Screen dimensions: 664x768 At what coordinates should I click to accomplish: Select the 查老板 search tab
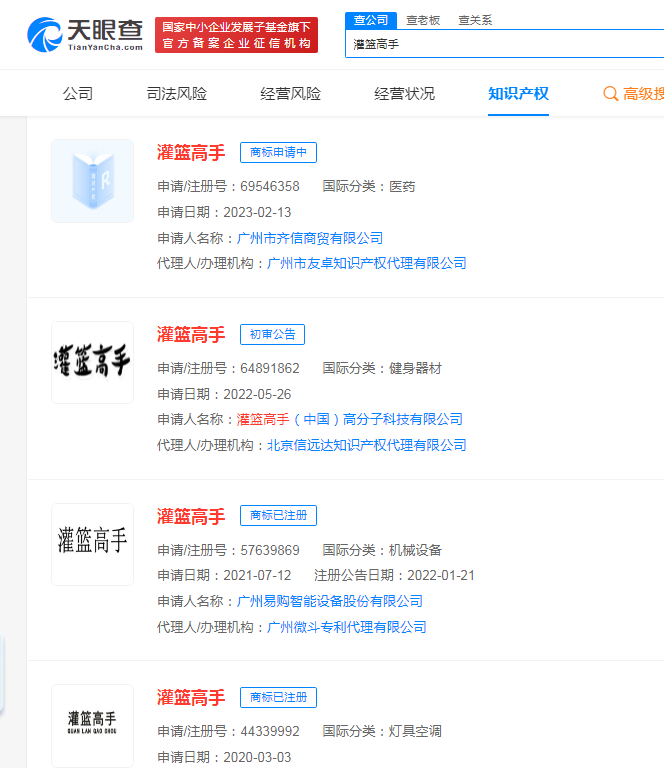[422, 20]
